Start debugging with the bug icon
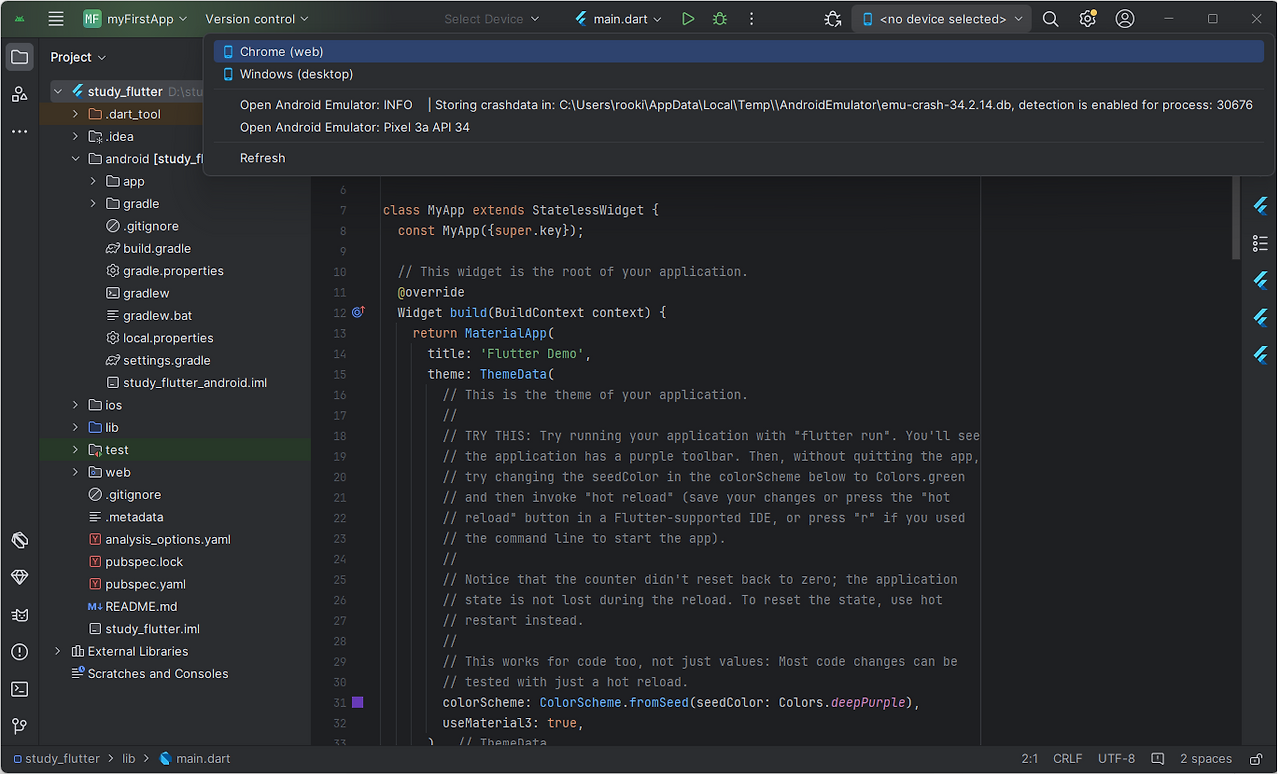The height and width of the screenshot is (774, 1280). click(x=719, y=18)
